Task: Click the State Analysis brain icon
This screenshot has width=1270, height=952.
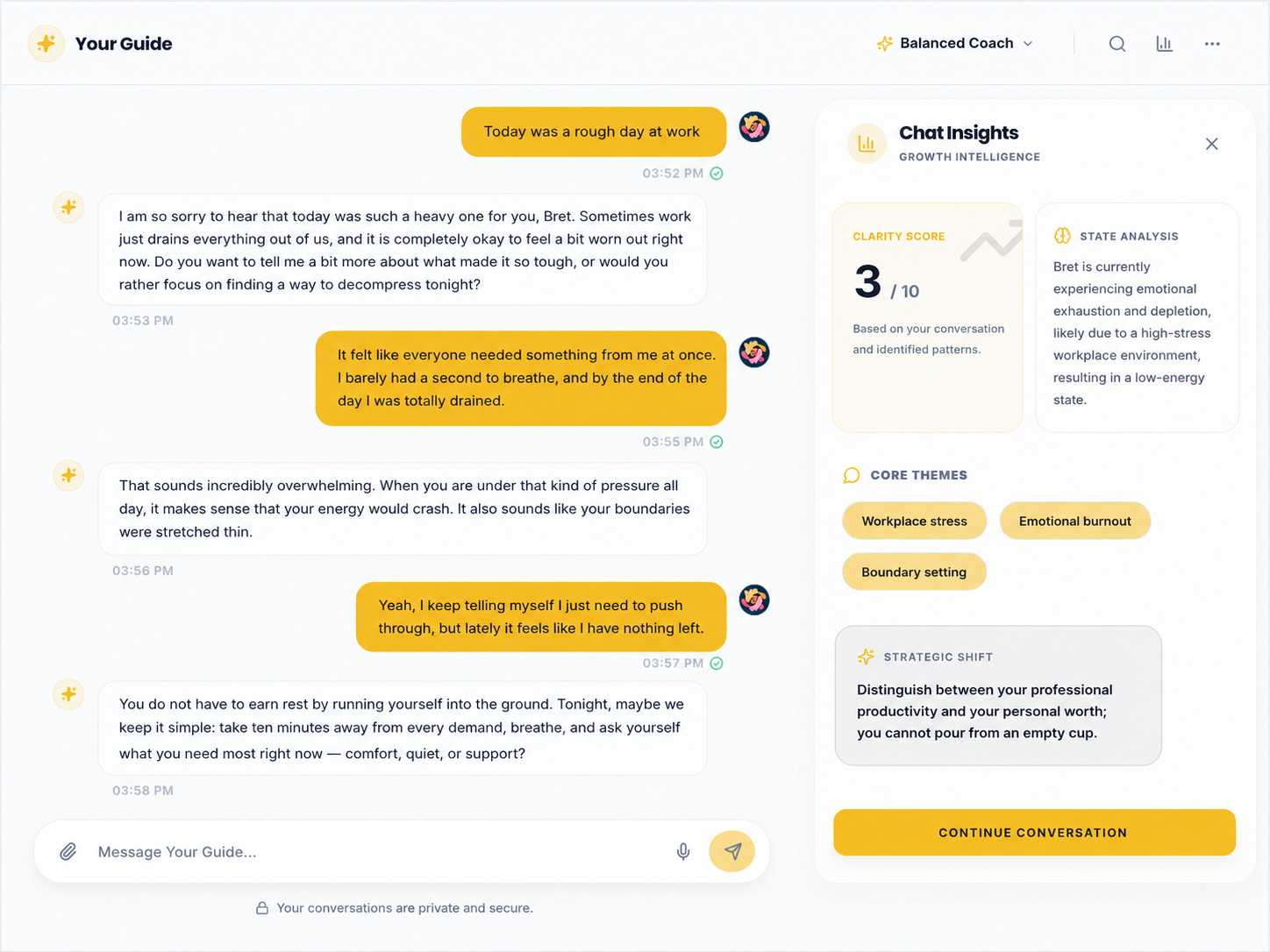Action: (1062, 236)
